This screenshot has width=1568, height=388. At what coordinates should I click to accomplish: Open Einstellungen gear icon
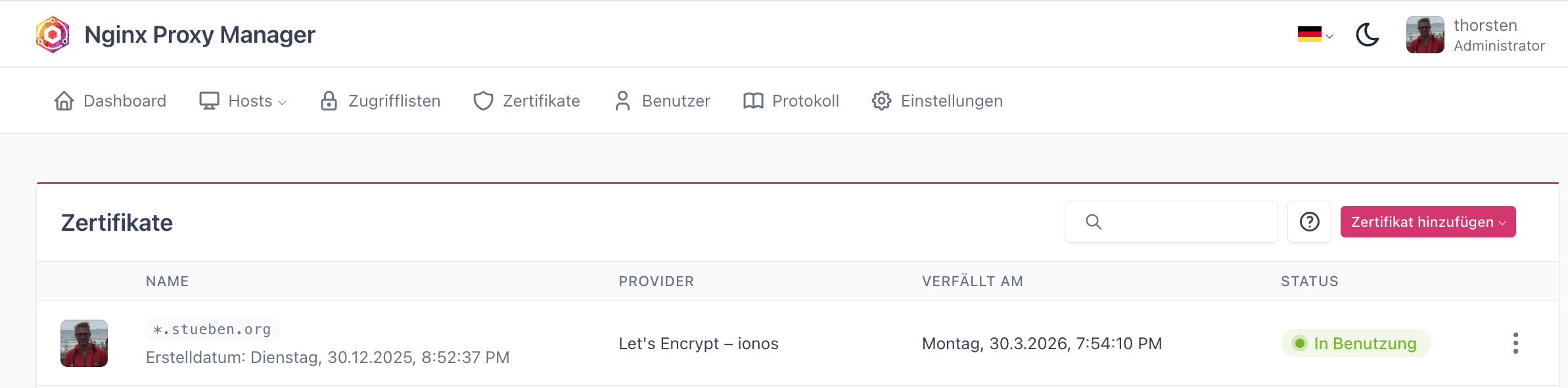[881, 101]
